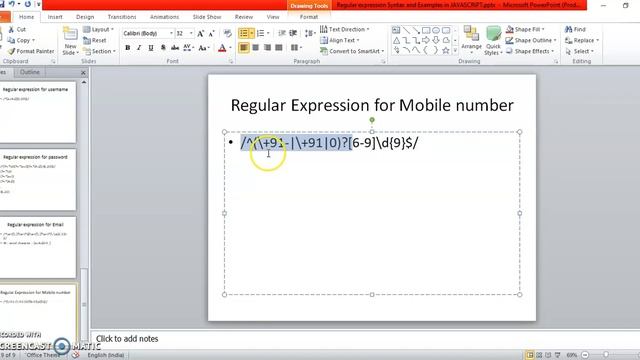Switch to the Outline pane tab
Screen dimensions: 640x360
(30, 72)
